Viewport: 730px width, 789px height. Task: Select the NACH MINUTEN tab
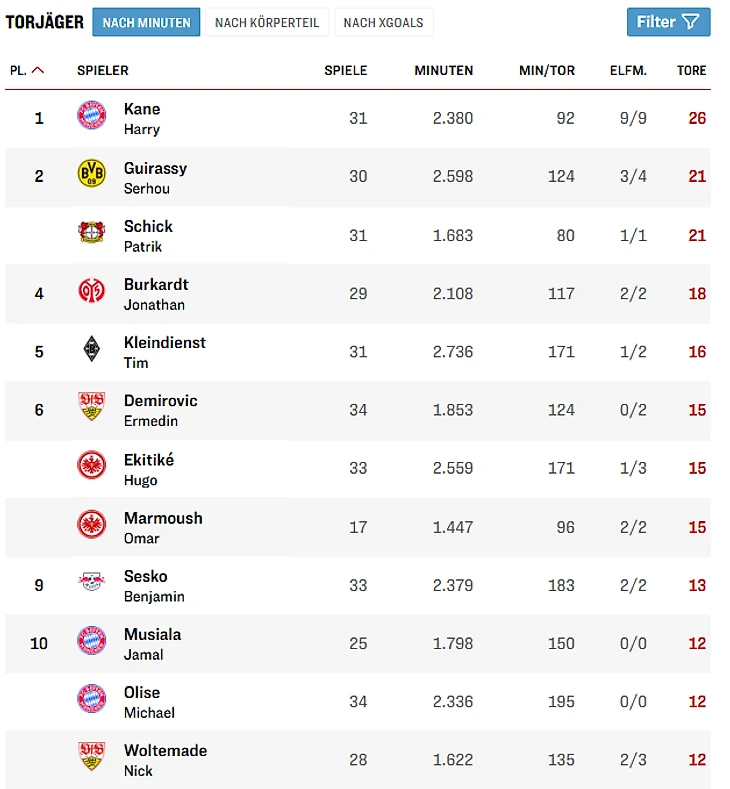[146, 22]
